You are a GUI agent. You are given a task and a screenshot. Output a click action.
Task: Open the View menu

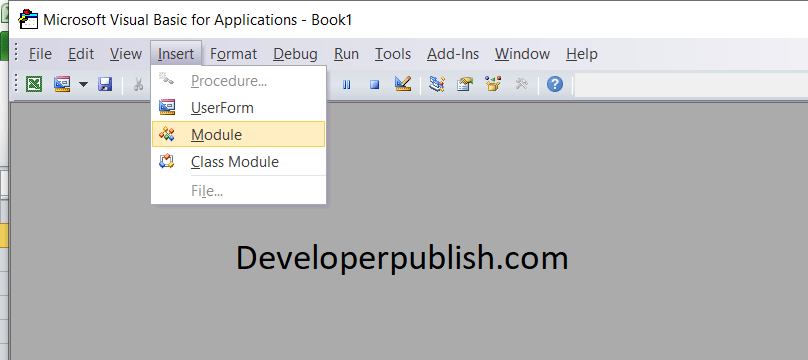tap(126, 54)
